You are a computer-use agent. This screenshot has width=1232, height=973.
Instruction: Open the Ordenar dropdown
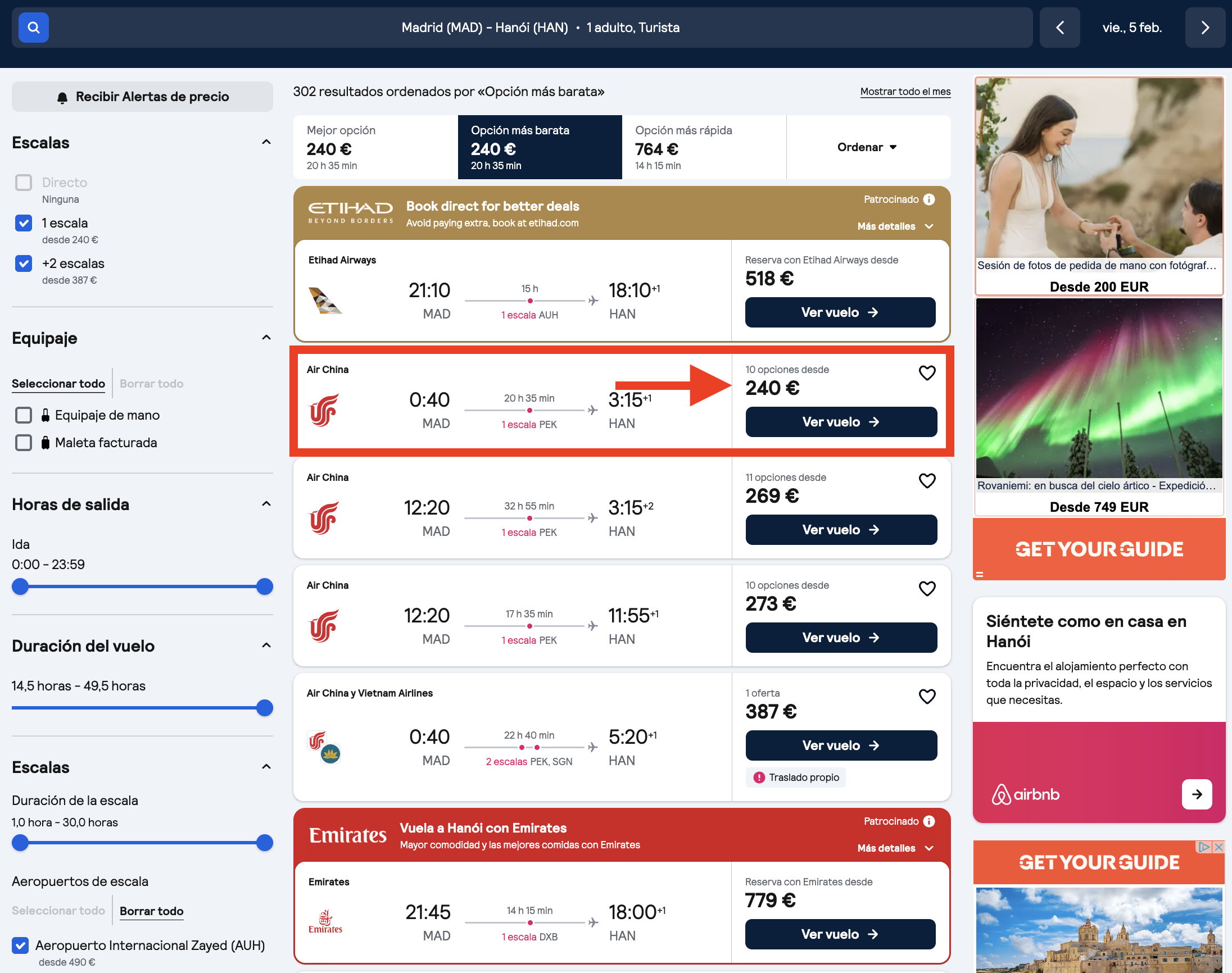pos(867,147)
